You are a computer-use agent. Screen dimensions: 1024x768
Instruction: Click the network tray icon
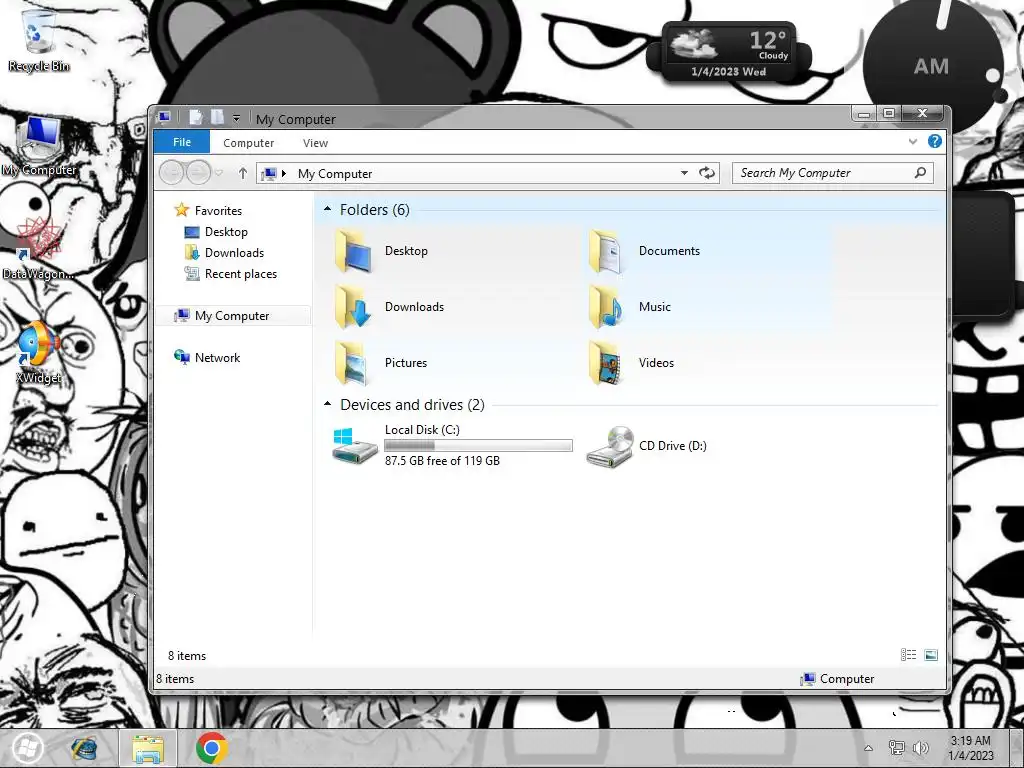point(897,748)
